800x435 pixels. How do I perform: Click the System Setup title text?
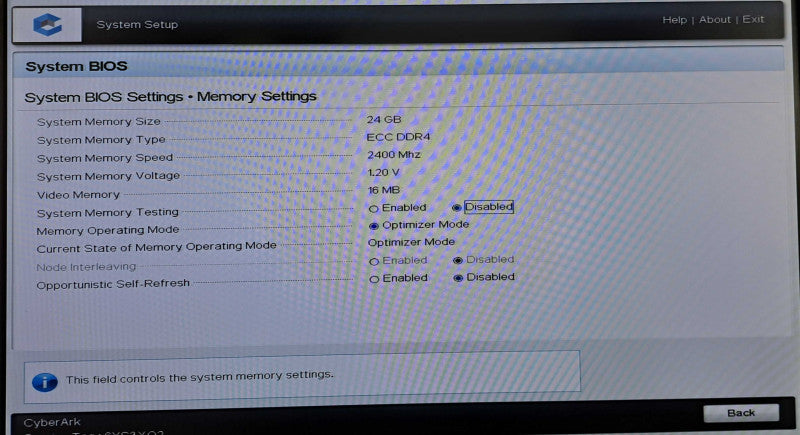(x=137, y=24)
